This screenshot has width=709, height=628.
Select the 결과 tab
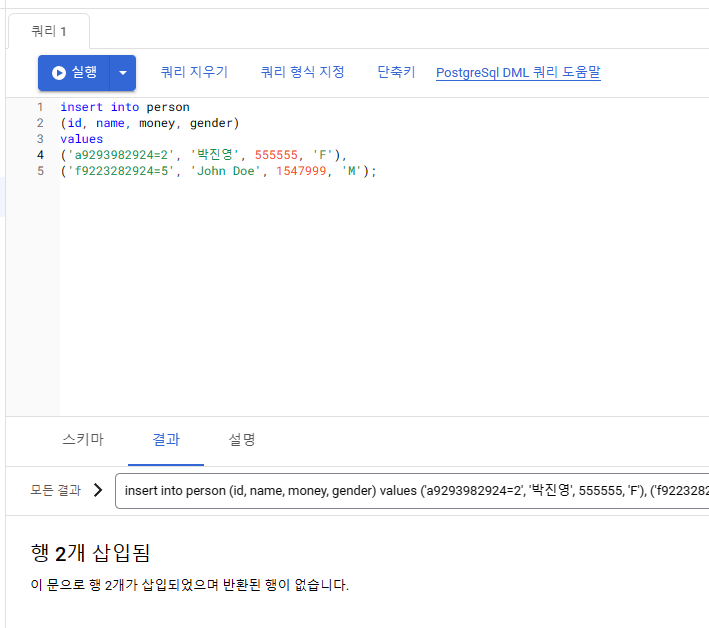point(166,440)
